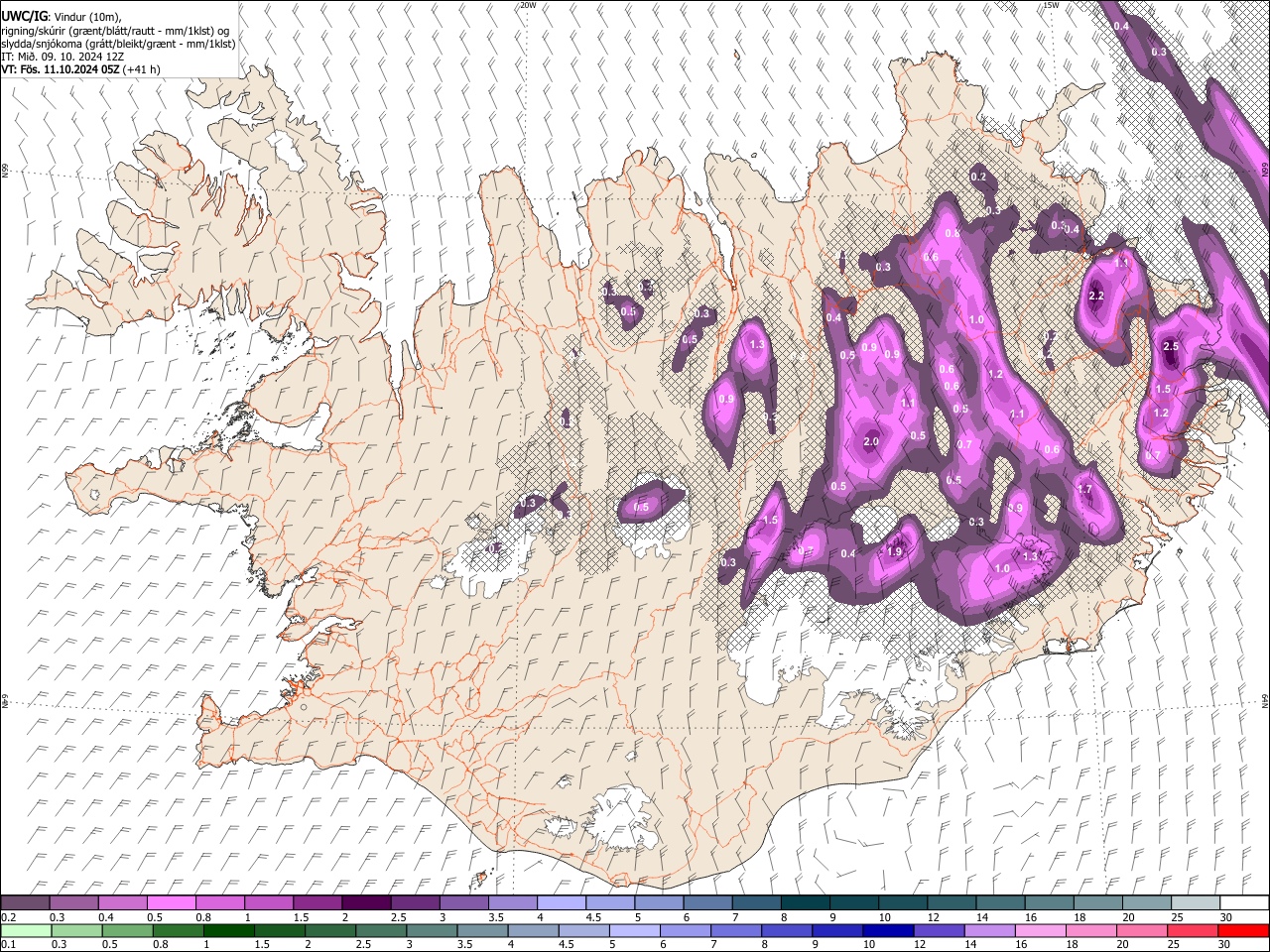Click the pale purple-grey swatch between 0.2 and 0.3 on the top scale
Viewport: 1270px width, 952px height.
(25, 902)
